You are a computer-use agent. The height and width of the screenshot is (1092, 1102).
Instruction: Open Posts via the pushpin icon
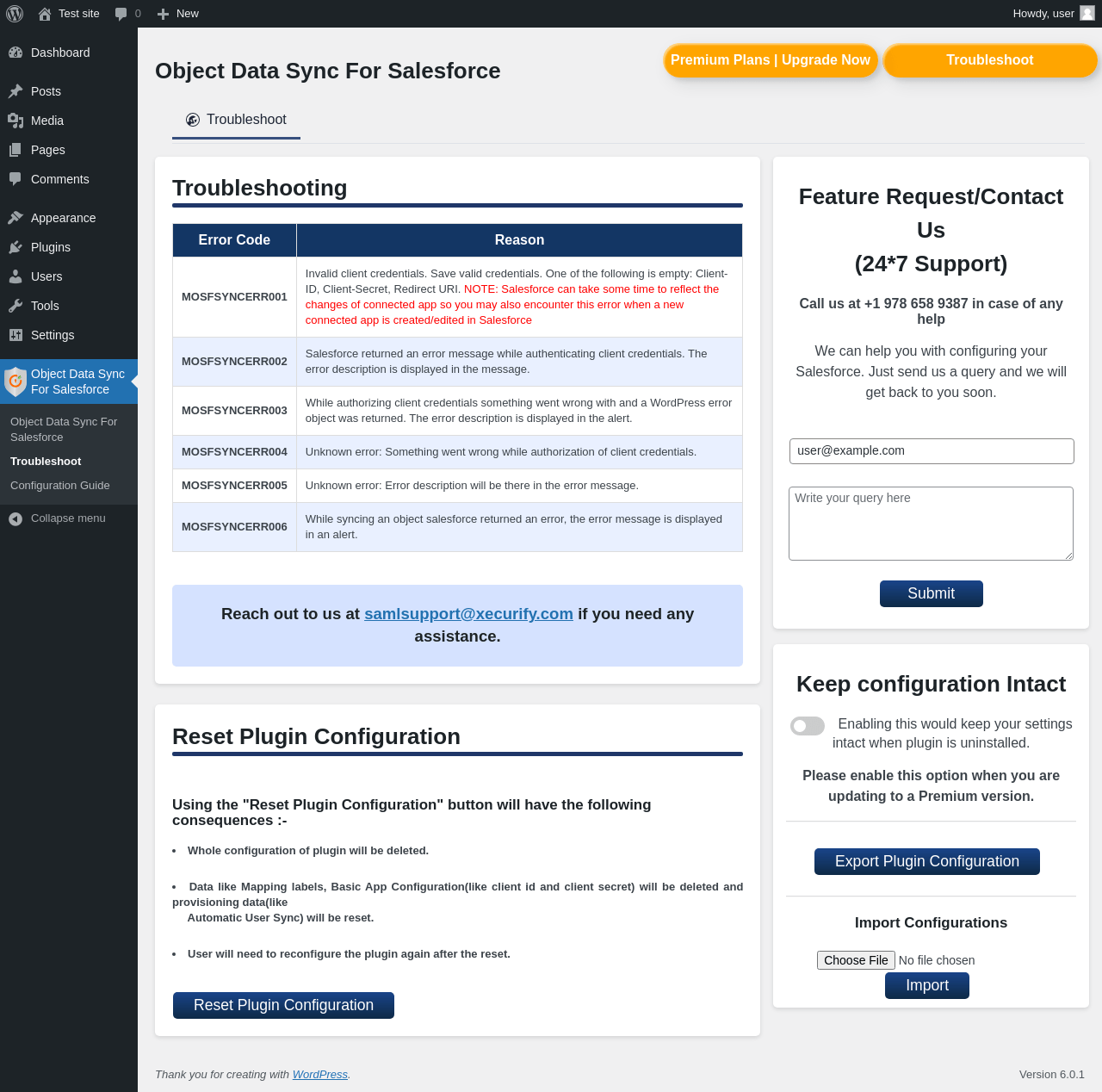(15, 91)
